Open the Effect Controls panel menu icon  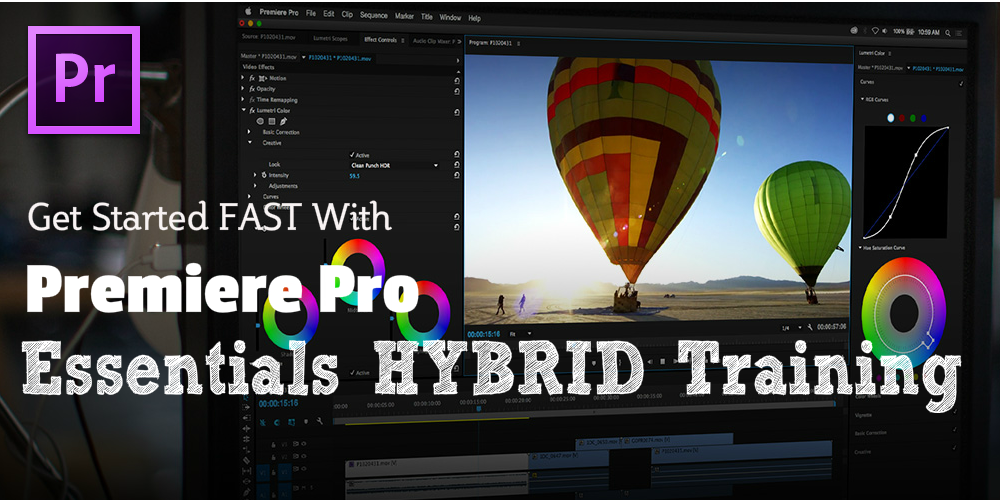point(403,40)
